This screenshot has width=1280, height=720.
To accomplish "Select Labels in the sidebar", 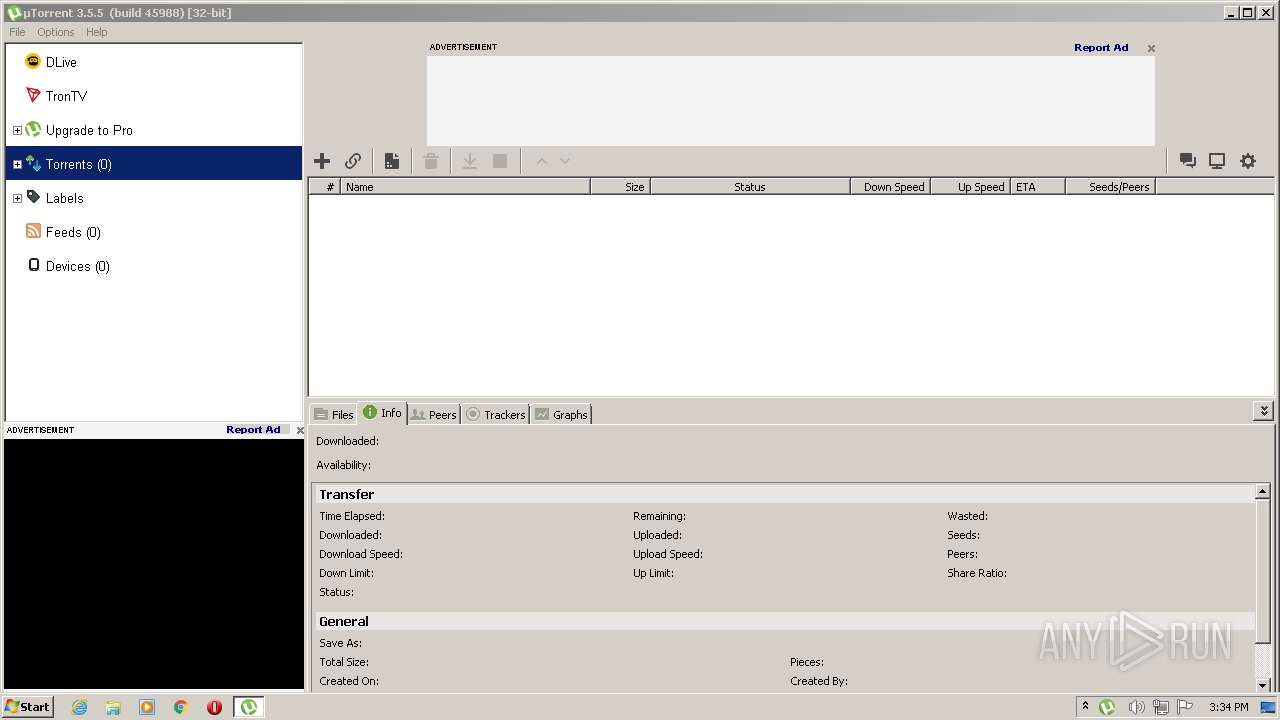I will [64, 198].
